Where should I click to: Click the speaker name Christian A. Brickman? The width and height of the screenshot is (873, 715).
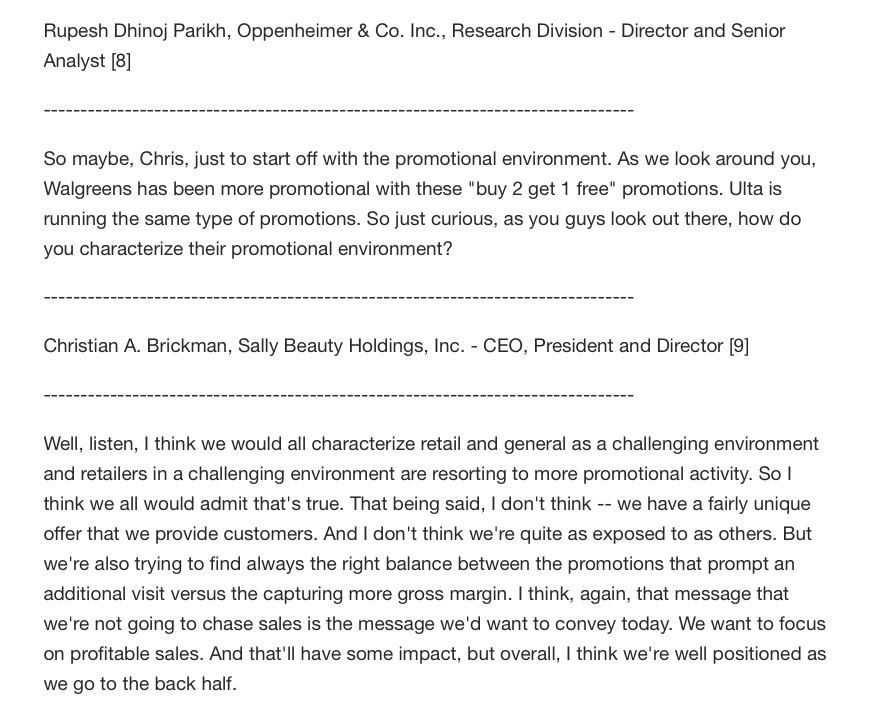(135, 346)
